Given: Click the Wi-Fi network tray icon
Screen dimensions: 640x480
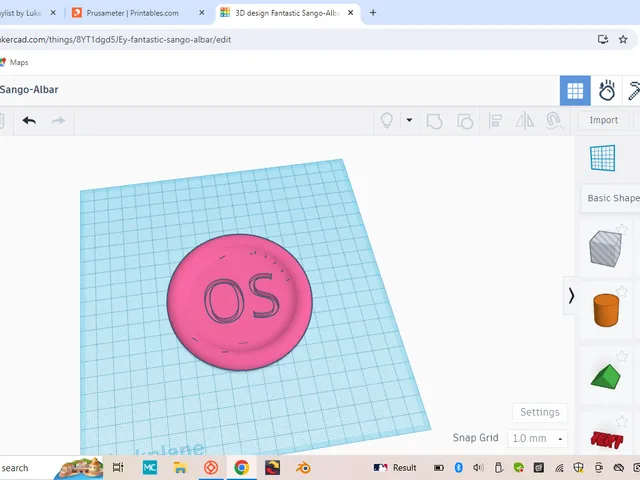Looking at the screenshot, I should pos(559,468).
